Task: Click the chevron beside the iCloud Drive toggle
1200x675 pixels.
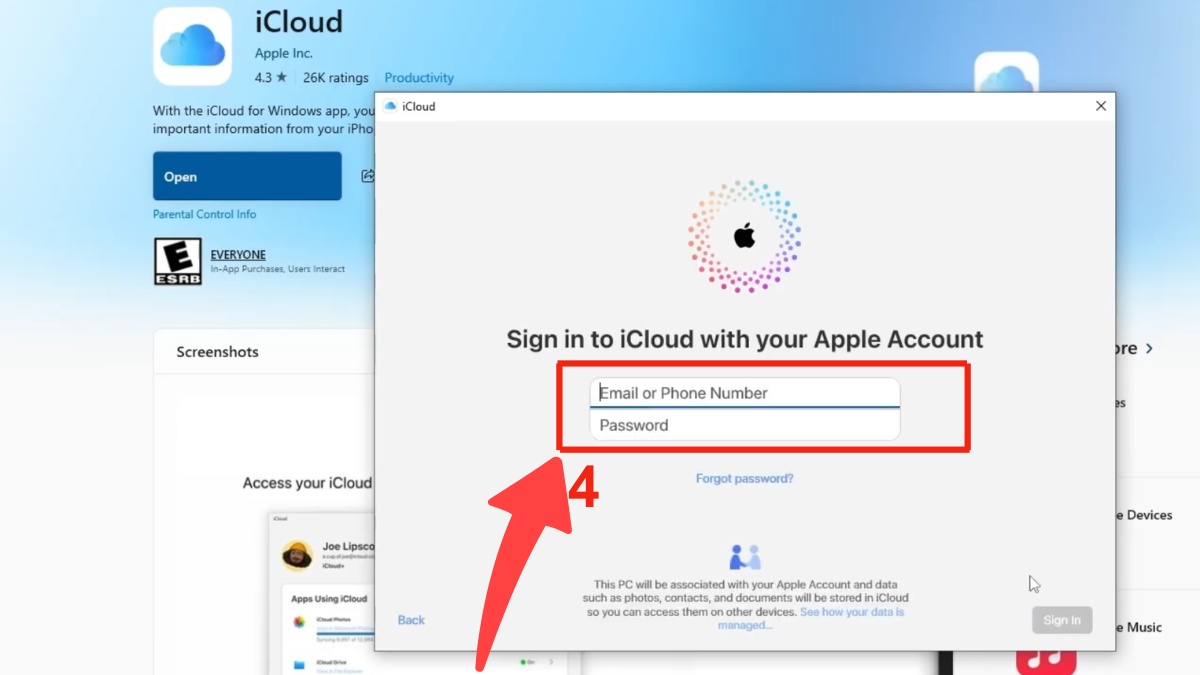Action: point(551,662)
